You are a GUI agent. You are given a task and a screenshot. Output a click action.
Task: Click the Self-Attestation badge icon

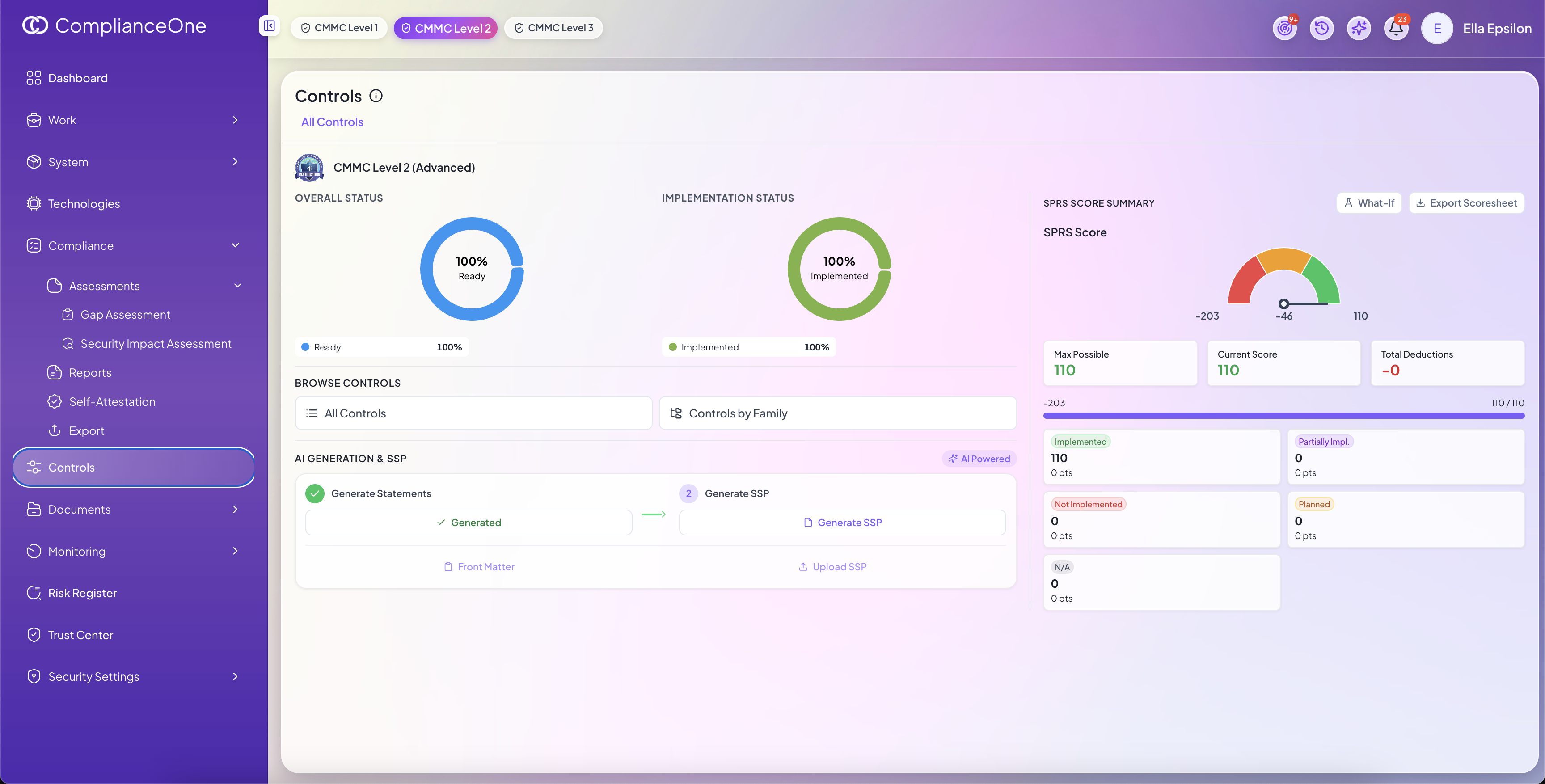[x=55, y=401]
